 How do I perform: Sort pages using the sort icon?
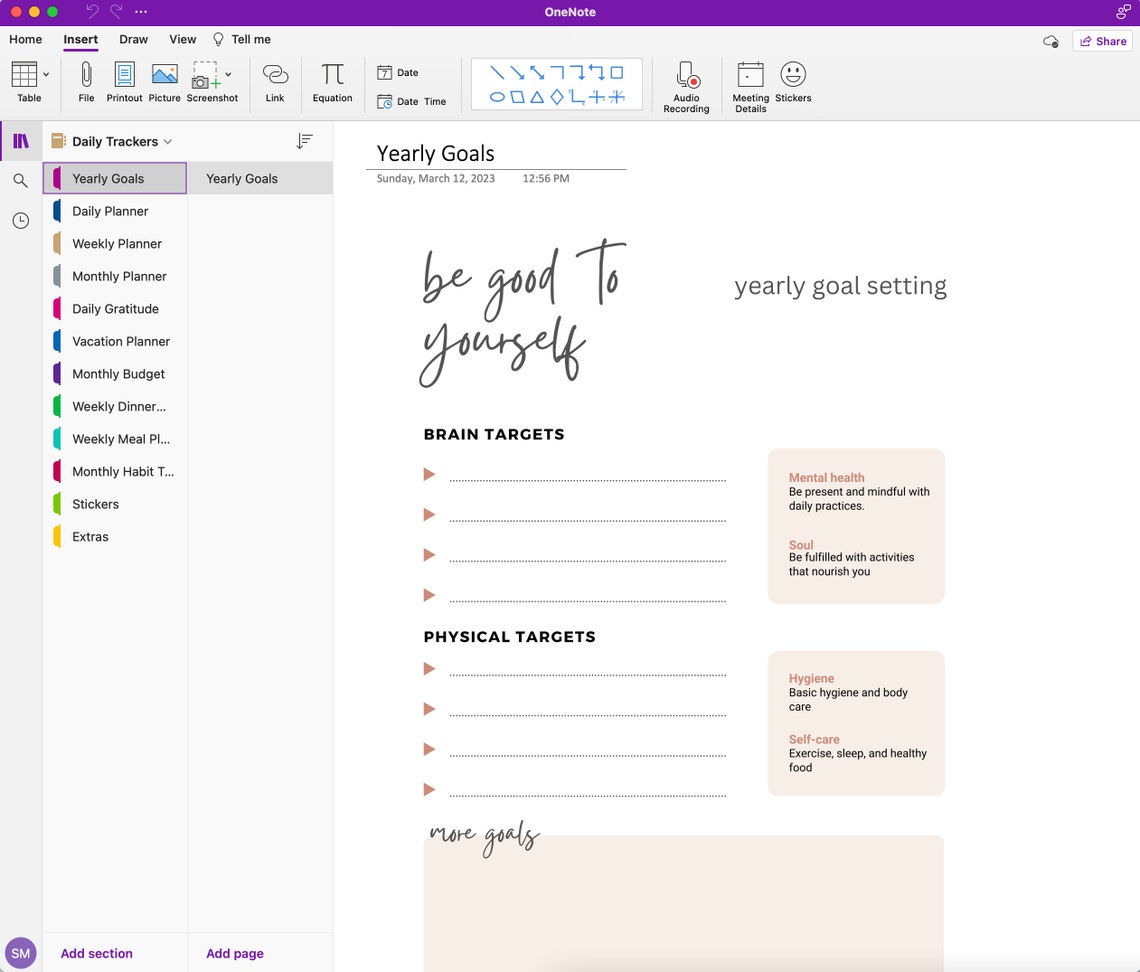coord(305,141)
